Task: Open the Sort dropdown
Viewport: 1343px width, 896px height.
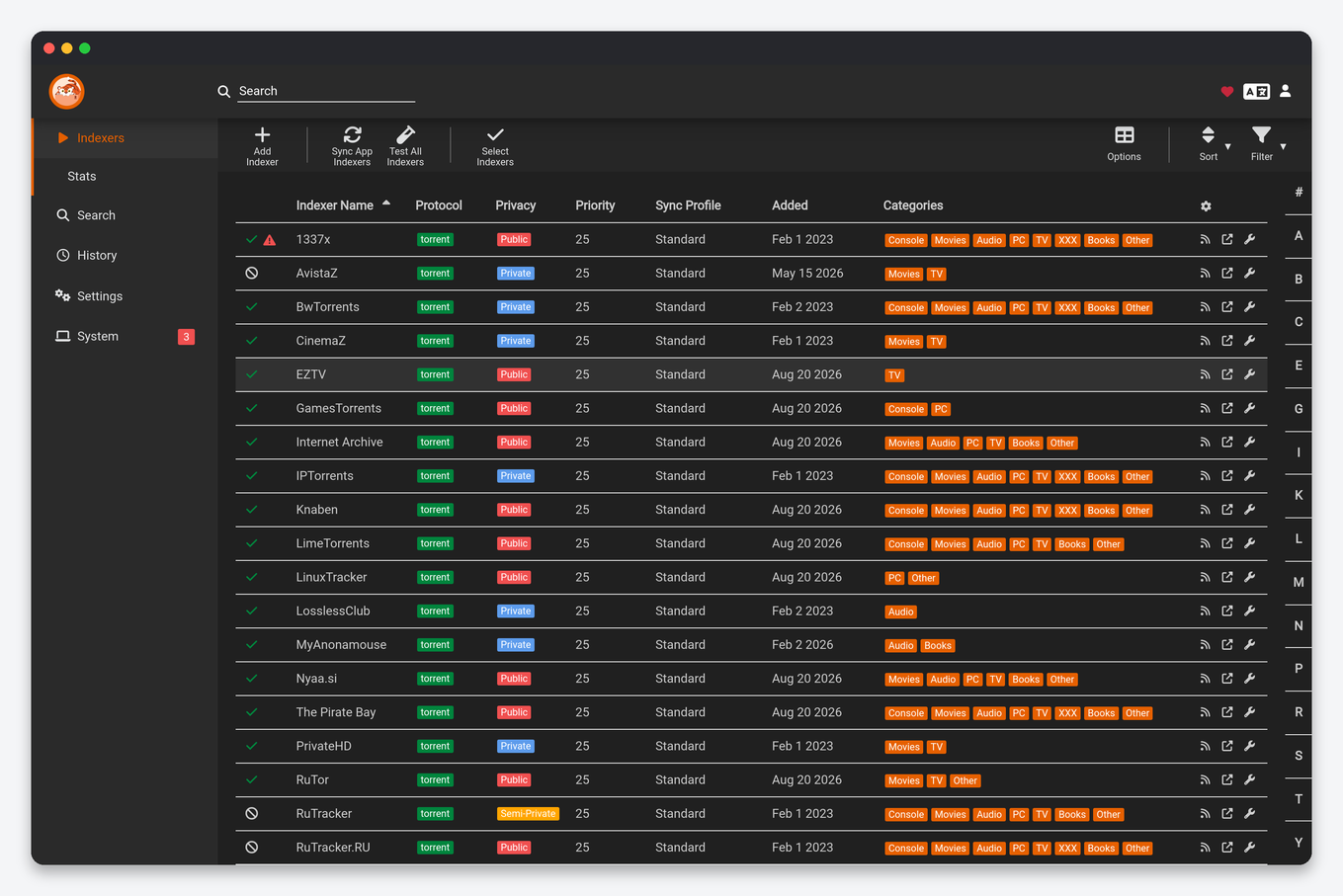Action: 1213,144
